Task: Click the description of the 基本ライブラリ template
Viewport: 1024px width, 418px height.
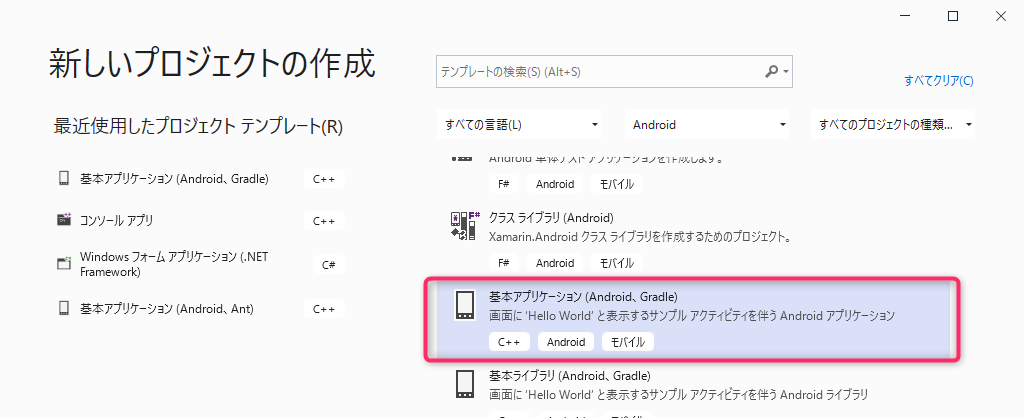Action: point(679,394)
